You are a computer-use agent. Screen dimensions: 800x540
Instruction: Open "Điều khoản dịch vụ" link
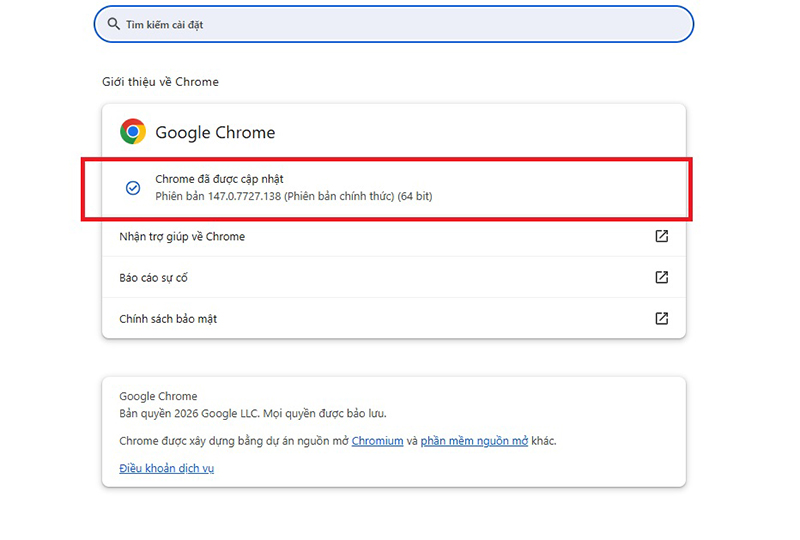pyautogui.click(x=166, y=469)
